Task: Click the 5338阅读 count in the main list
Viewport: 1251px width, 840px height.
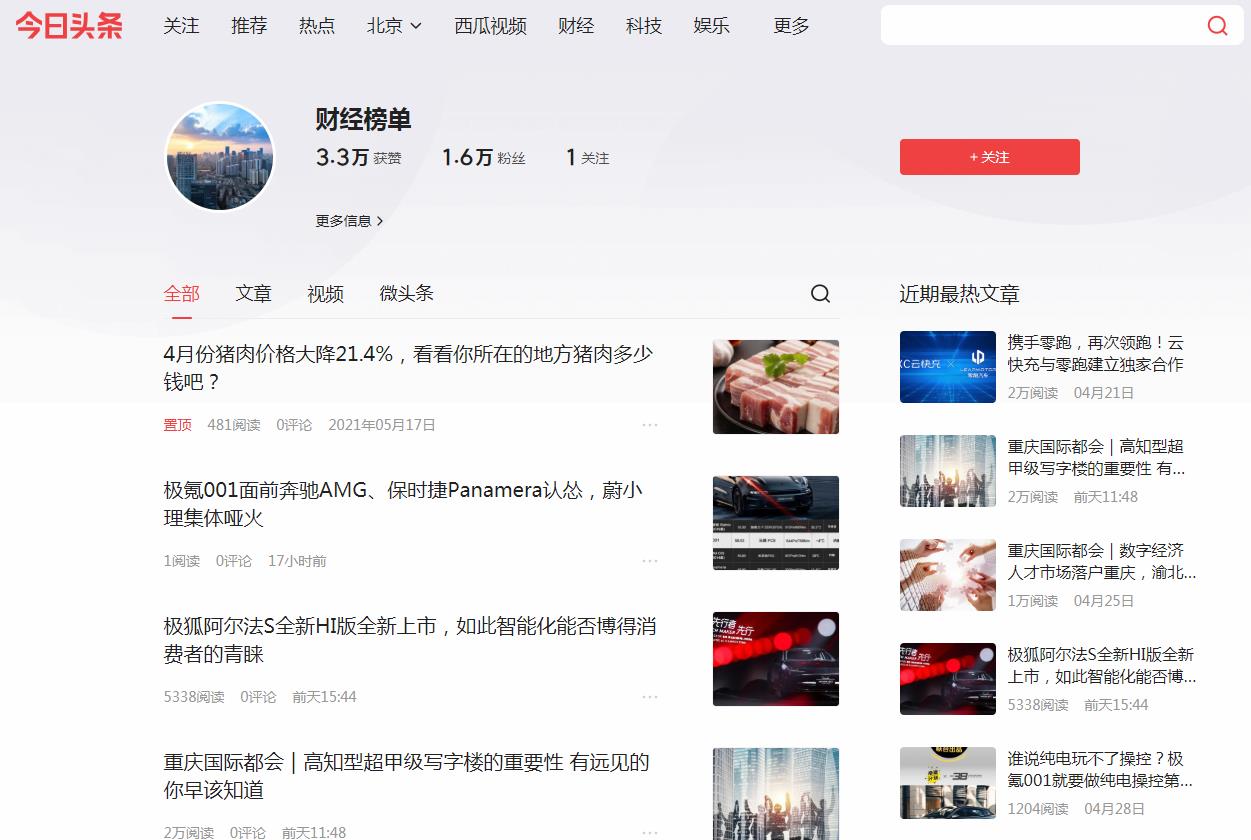Action: click(194, 697)
